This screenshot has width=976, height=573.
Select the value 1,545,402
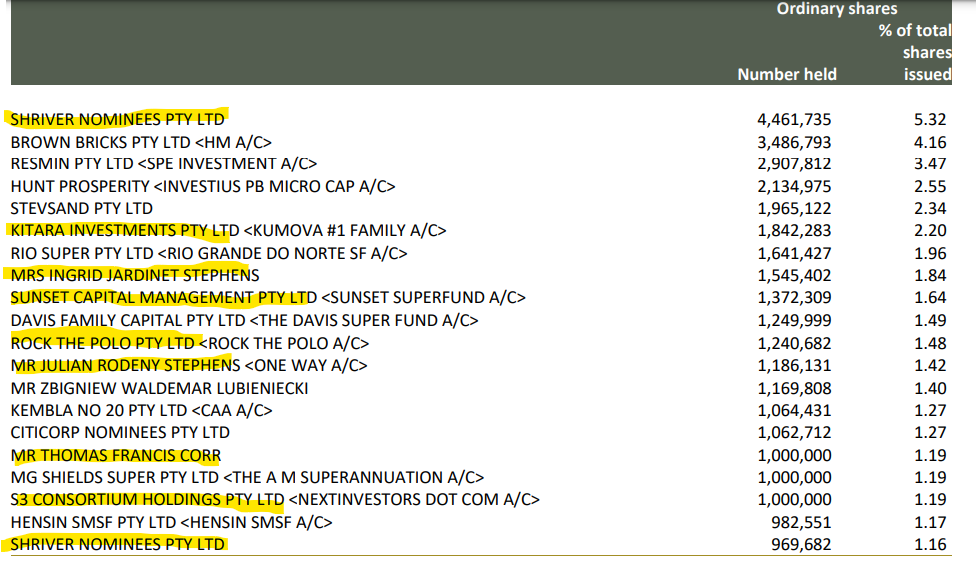(794, 276)
